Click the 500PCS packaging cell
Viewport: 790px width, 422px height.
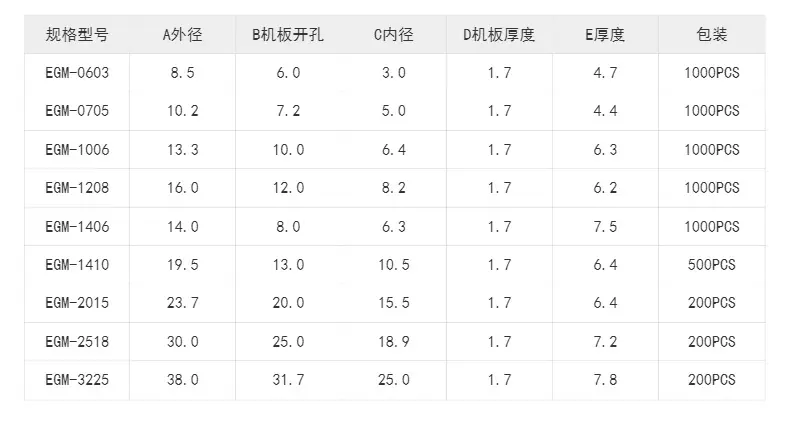(x=711, y=265)
